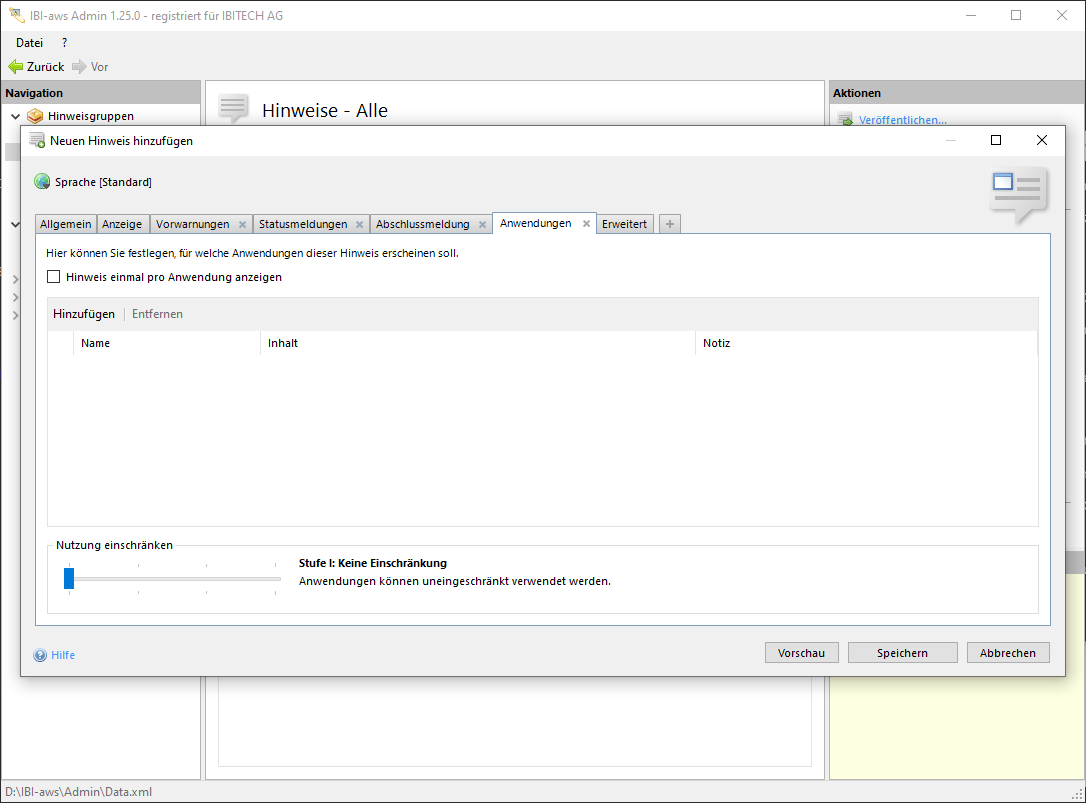1086x803 pixels.
Task: Click the Veröffentlichen icon in Aktionen panel
Action: point(845,120)
